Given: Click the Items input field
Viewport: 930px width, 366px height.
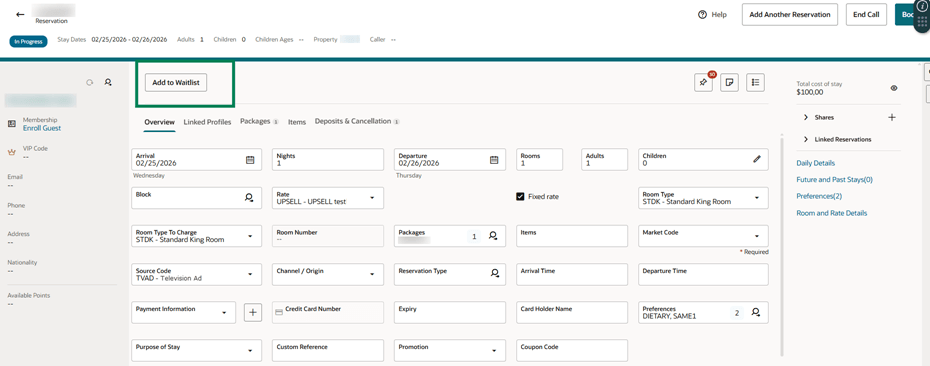Looking at the screenshot, I should coord(572,236).
